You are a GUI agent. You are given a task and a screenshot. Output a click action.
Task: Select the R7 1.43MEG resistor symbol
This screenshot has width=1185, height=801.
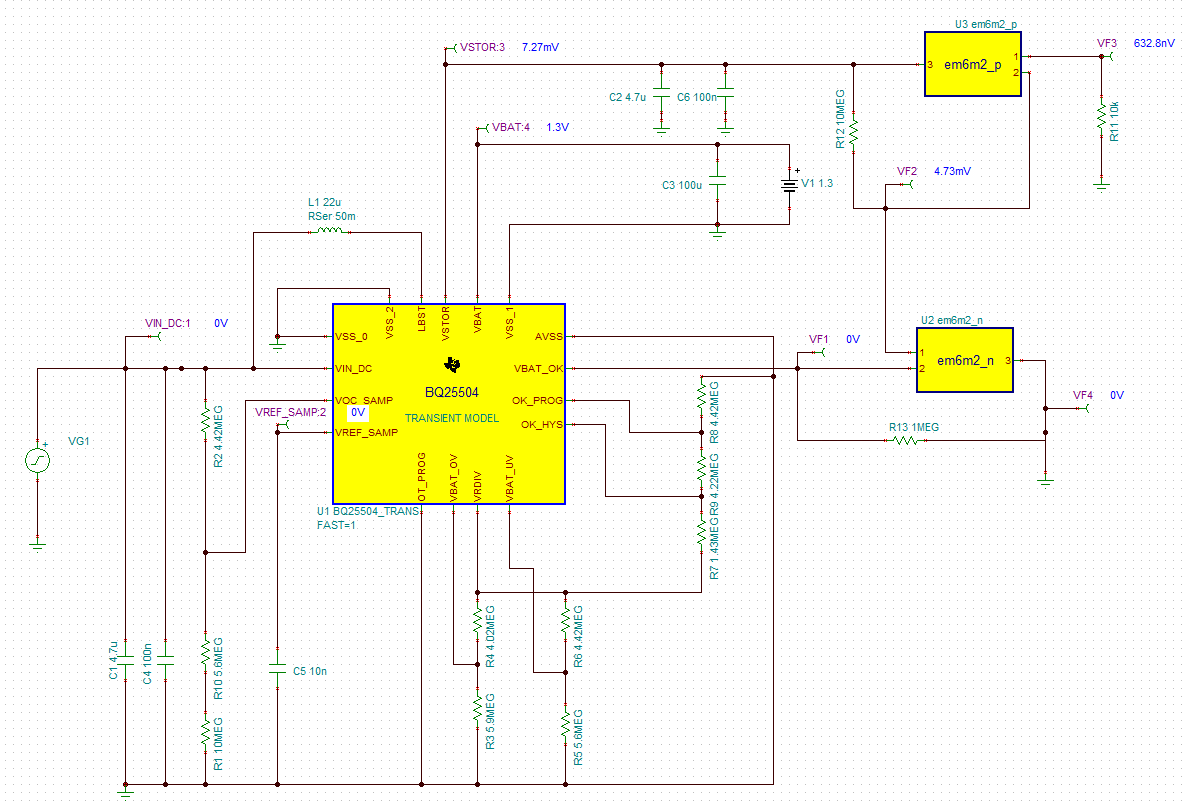coord(702,533)
